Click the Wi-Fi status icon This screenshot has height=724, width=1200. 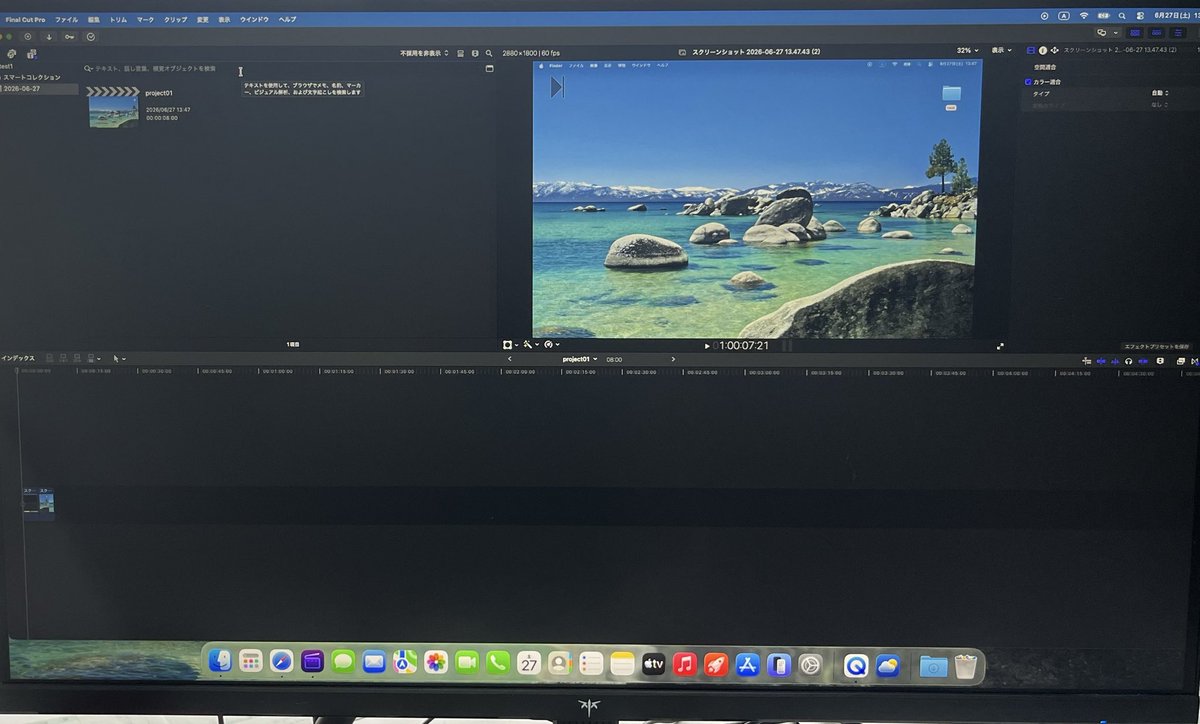(1084, 16)
